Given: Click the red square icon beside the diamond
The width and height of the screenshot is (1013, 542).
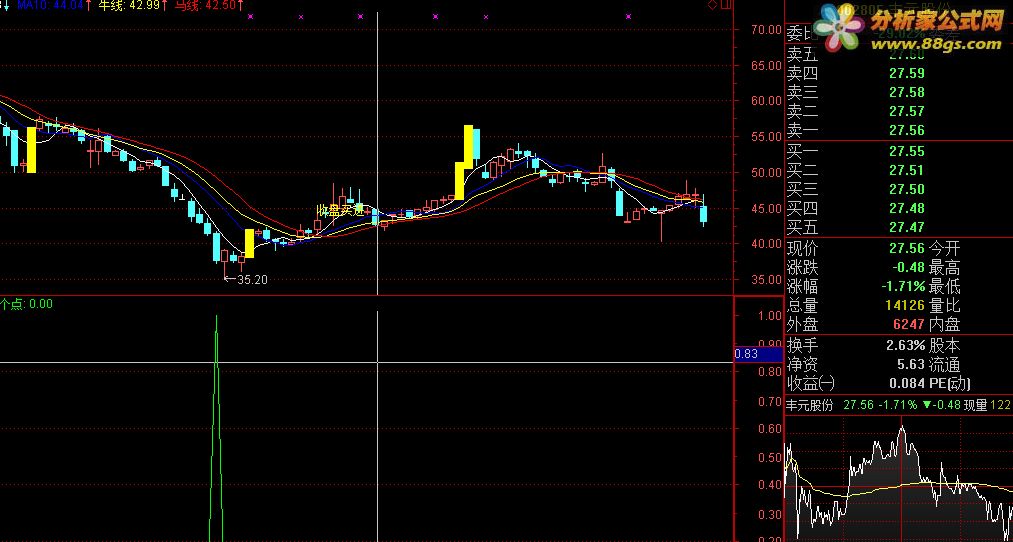Looking at the screenshot, I should tap(725, 6).
